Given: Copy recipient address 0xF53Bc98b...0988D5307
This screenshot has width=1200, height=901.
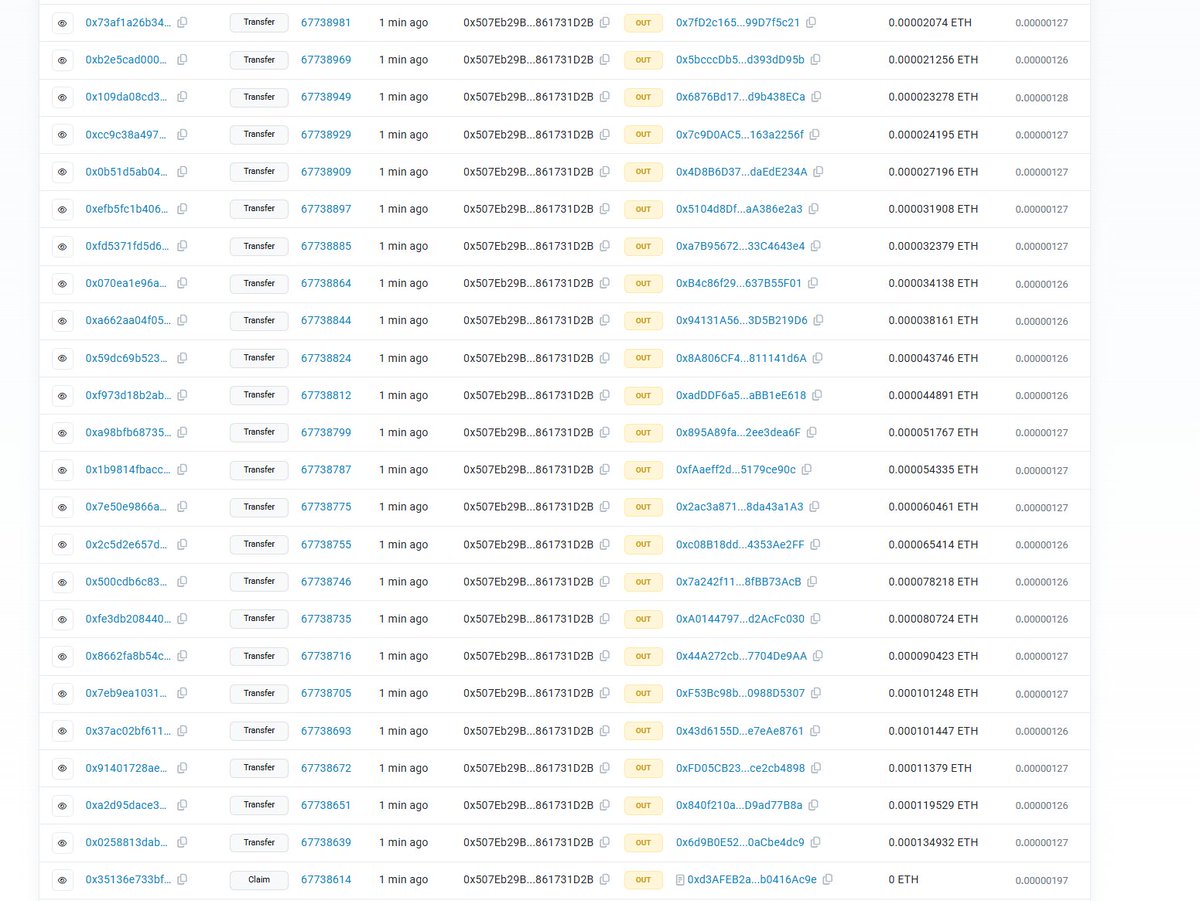Looking at the screenshot, I should (x=815, y=693).
